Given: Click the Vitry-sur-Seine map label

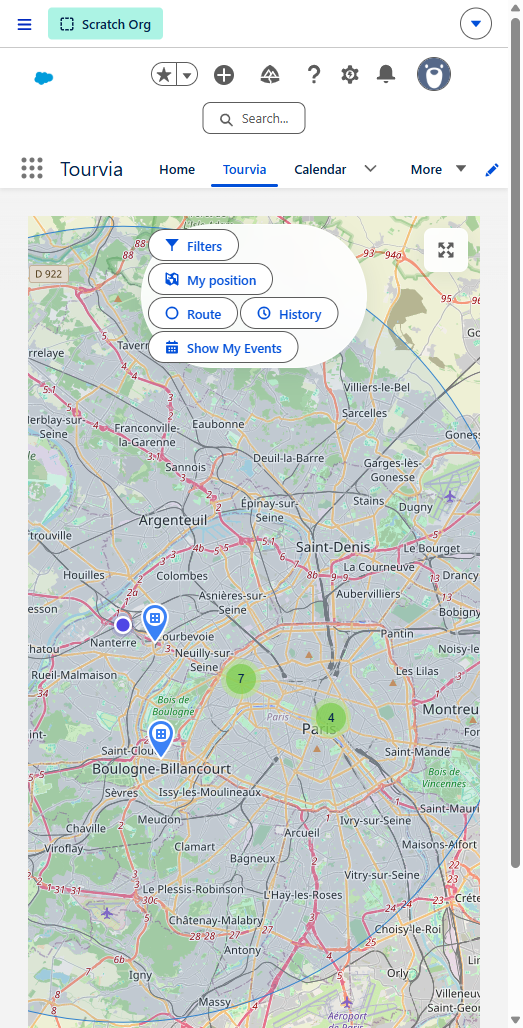Looking at the screenshot, I should click(x=381, y=875).
